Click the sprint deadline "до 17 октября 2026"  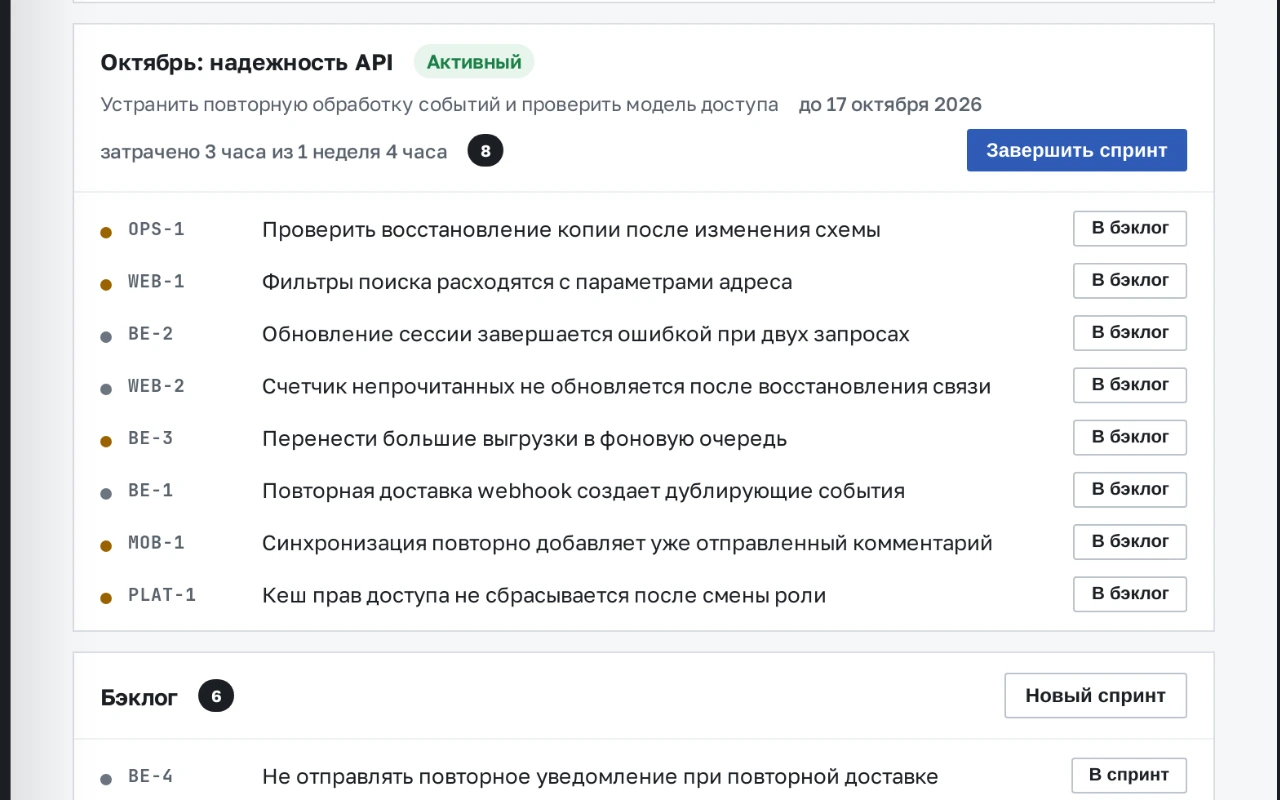(x=890, y=104)
